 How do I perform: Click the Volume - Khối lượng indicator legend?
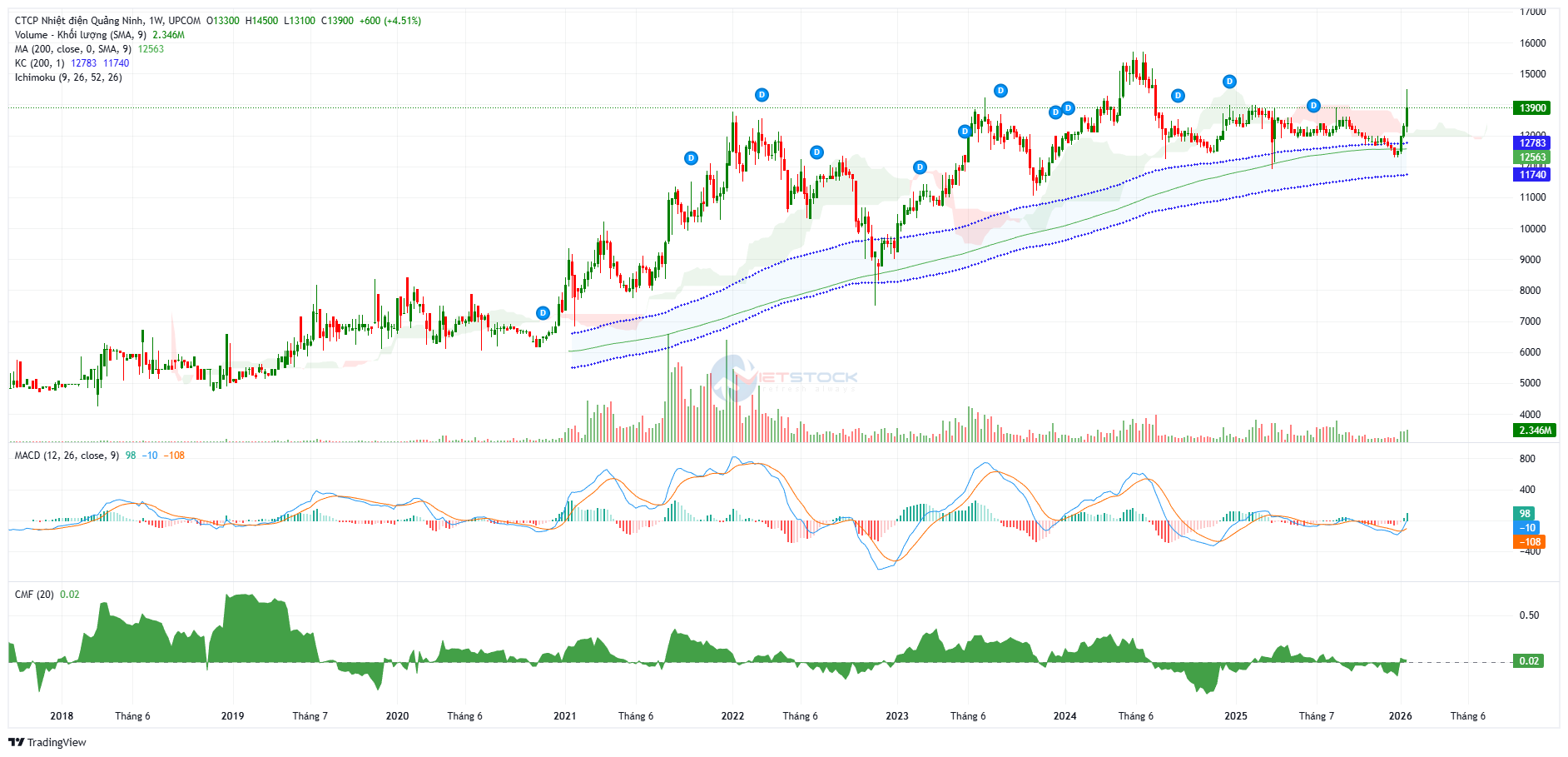81,35
